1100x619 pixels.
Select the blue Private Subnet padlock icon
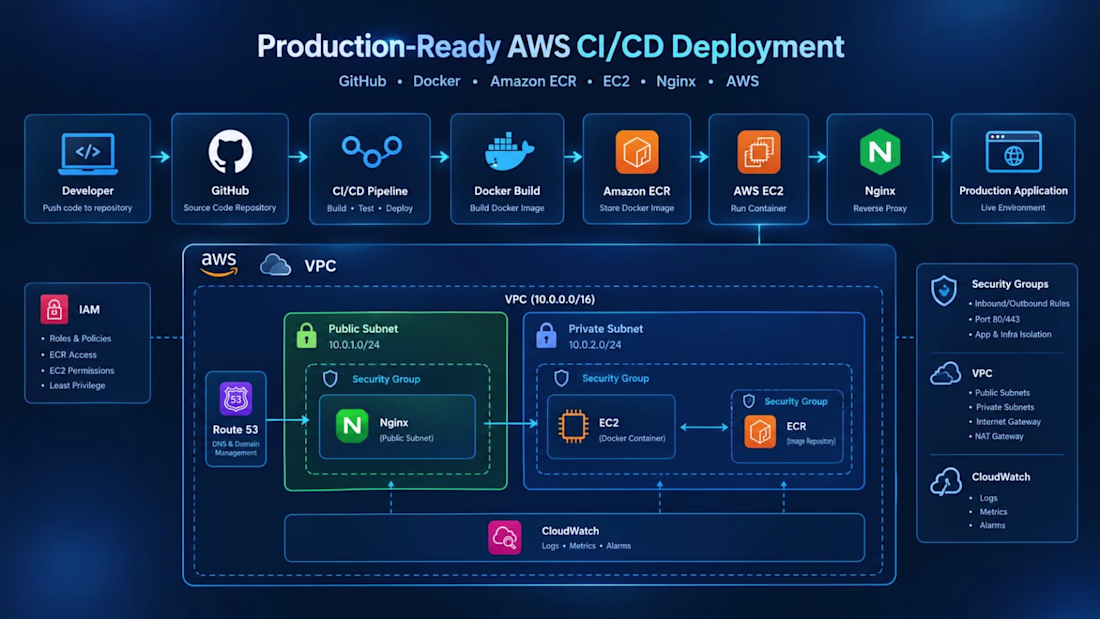coord(546,335)
